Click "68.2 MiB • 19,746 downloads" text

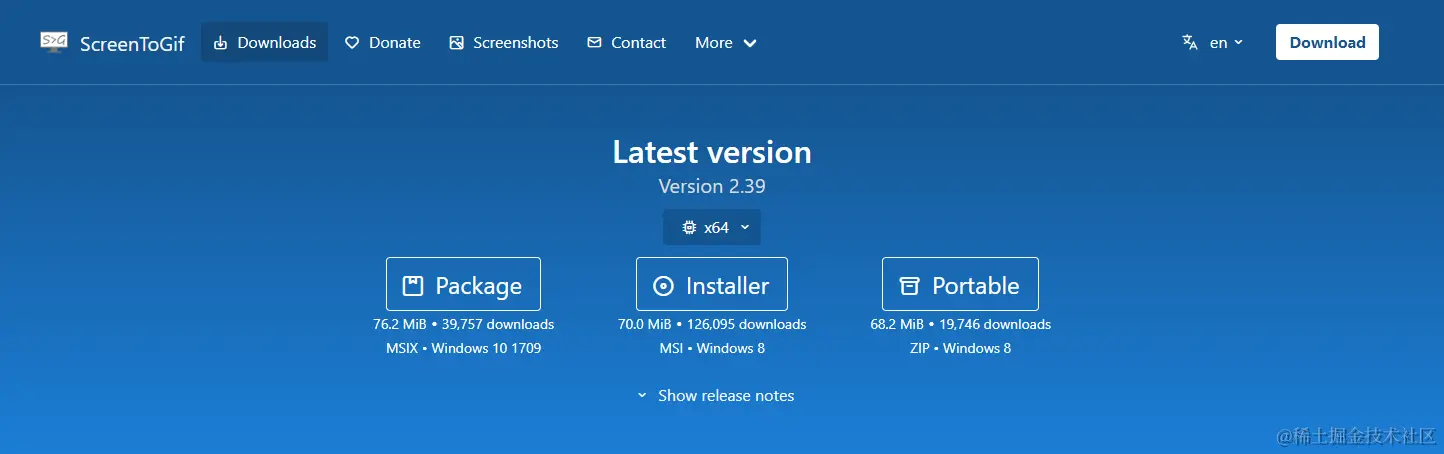[961, 324]
